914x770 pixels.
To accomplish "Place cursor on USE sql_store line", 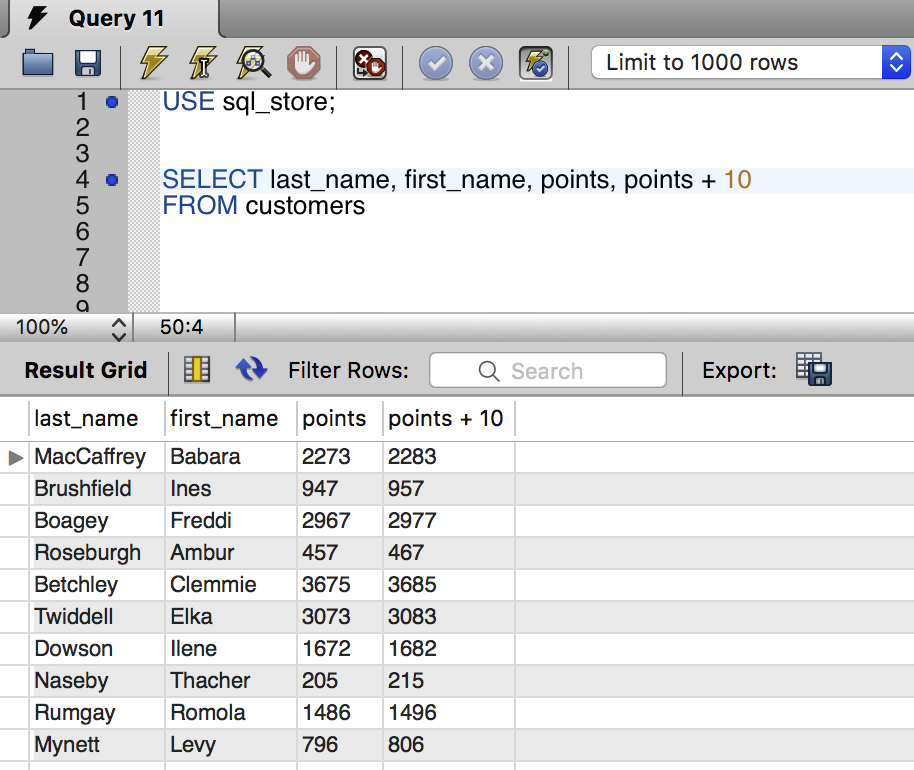I will [x=249, y=102].
